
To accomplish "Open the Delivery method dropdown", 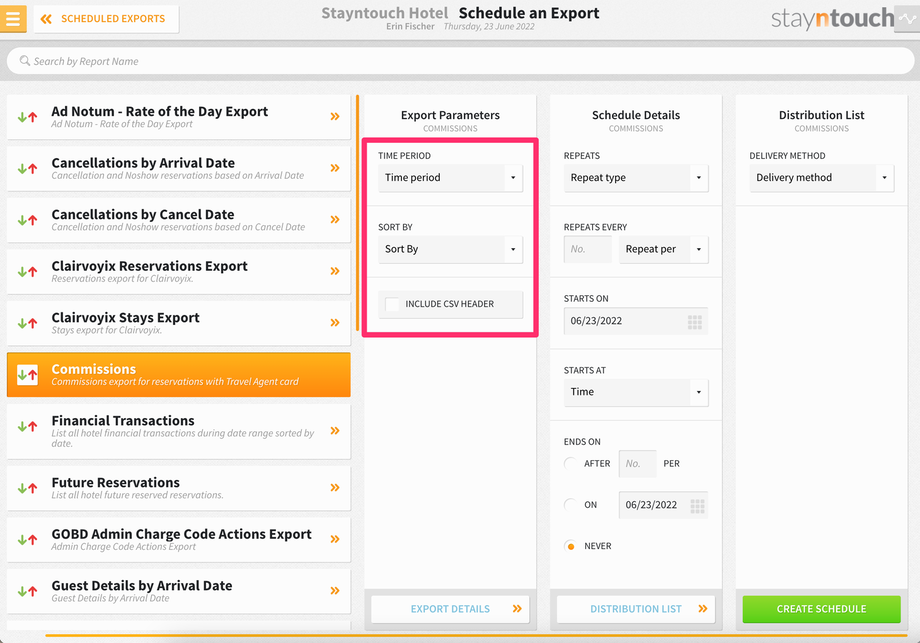I will point(821,178).
